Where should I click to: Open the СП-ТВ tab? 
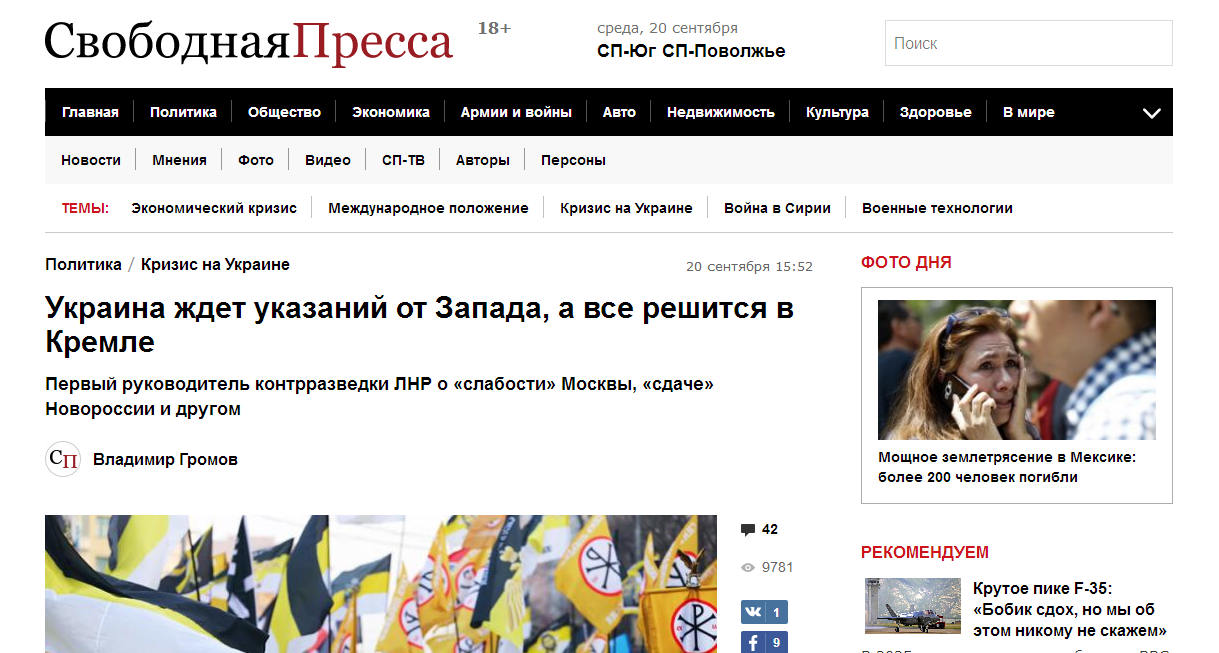tap(403, 160)
